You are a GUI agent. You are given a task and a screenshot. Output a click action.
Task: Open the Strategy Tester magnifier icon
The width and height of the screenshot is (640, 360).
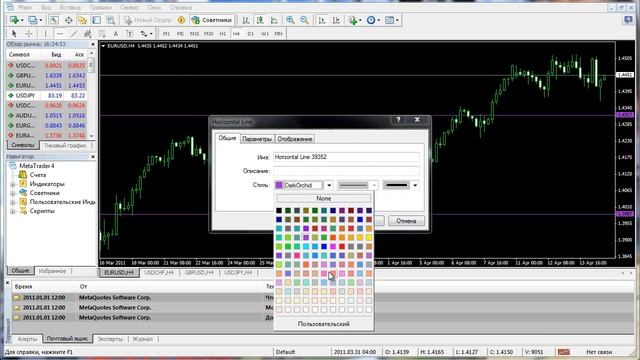111,20
